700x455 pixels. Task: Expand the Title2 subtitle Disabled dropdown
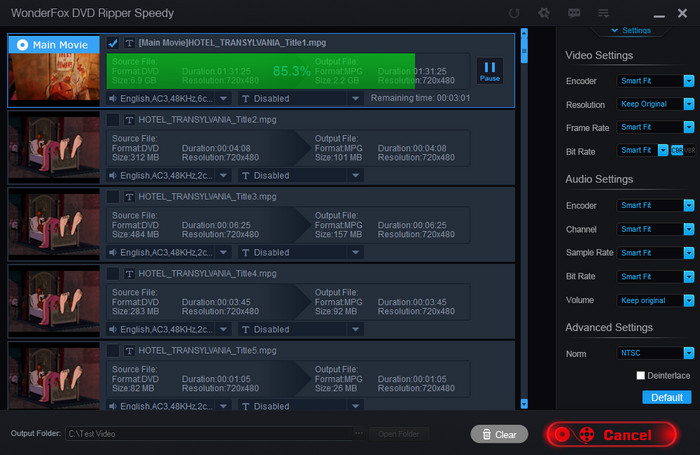pos(355,175)
